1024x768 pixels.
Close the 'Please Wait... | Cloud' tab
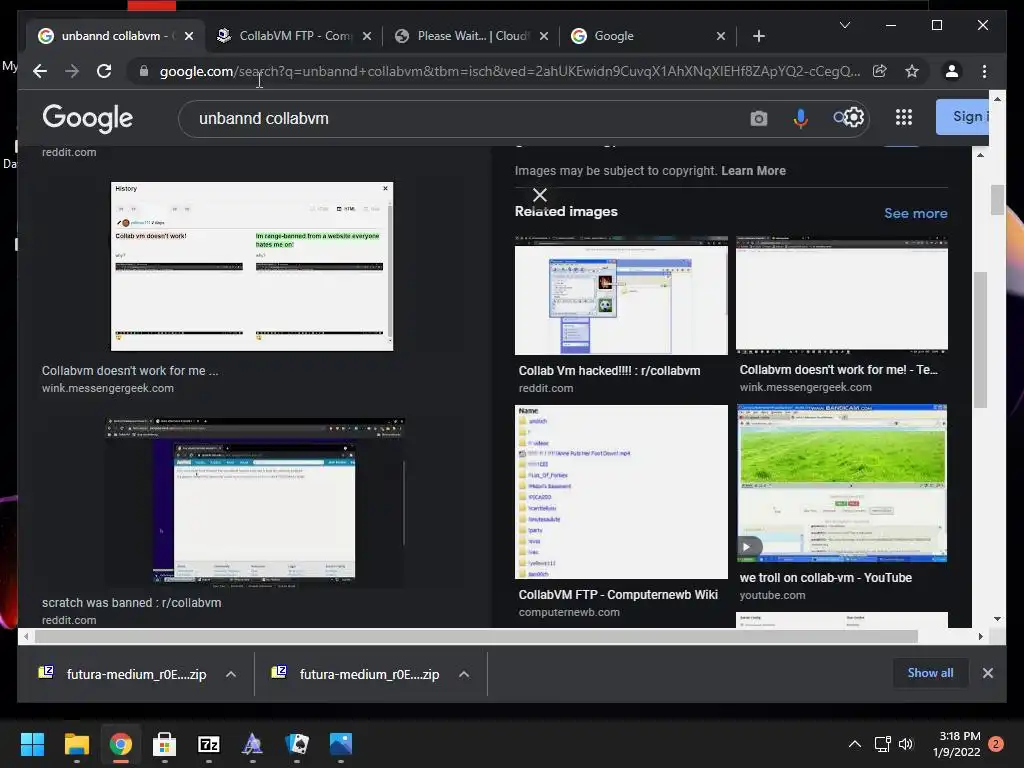[544, 36]
